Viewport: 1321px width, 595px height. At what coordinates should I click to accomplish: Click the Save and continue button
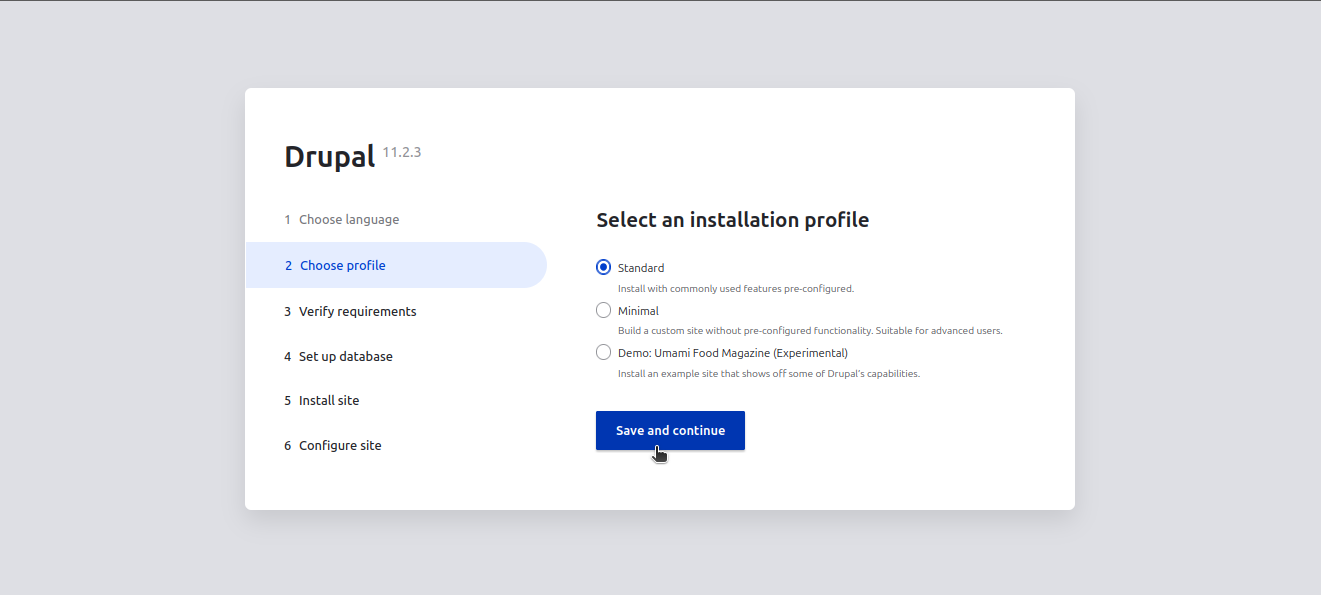click(670, 430)
